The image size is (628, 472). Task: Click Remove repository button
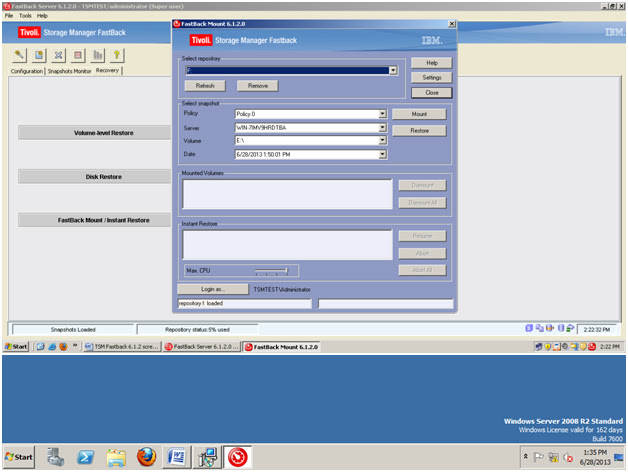tap(258, 86)
